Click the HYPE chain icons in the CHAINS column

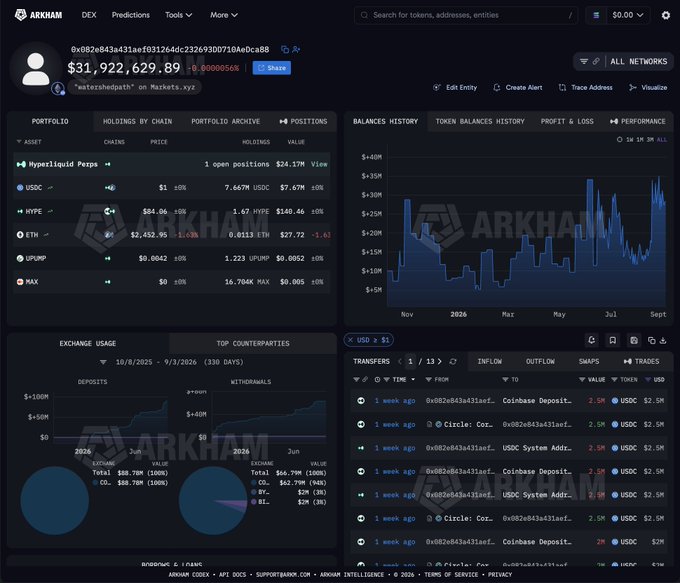(109, 211)
